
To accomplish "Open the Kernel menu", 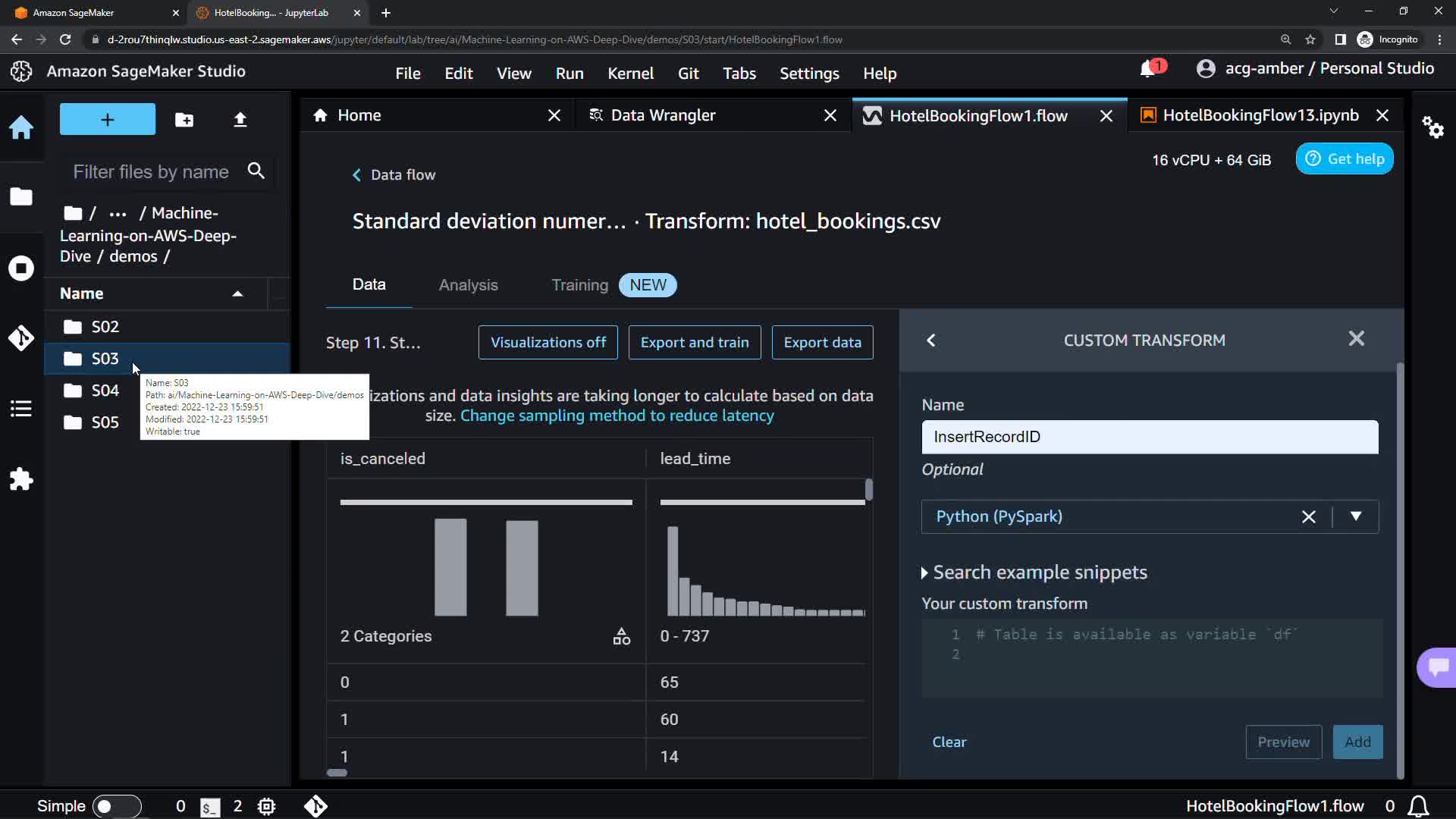I will pyautogui.click(x=630, y=74).
